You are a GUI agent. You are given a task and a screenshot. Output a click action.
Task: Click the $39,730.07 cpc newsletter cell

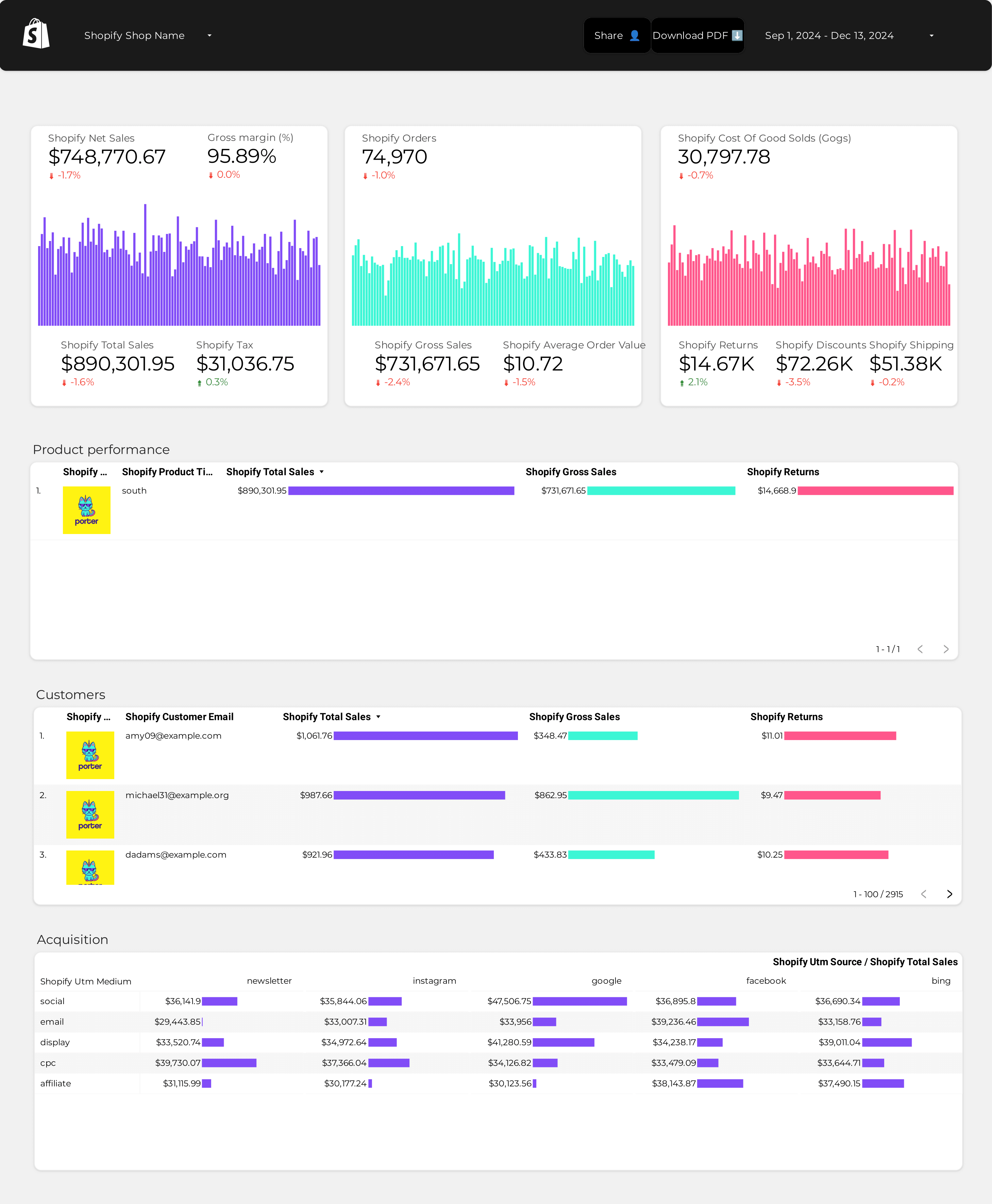click(x=178, y=1063)
